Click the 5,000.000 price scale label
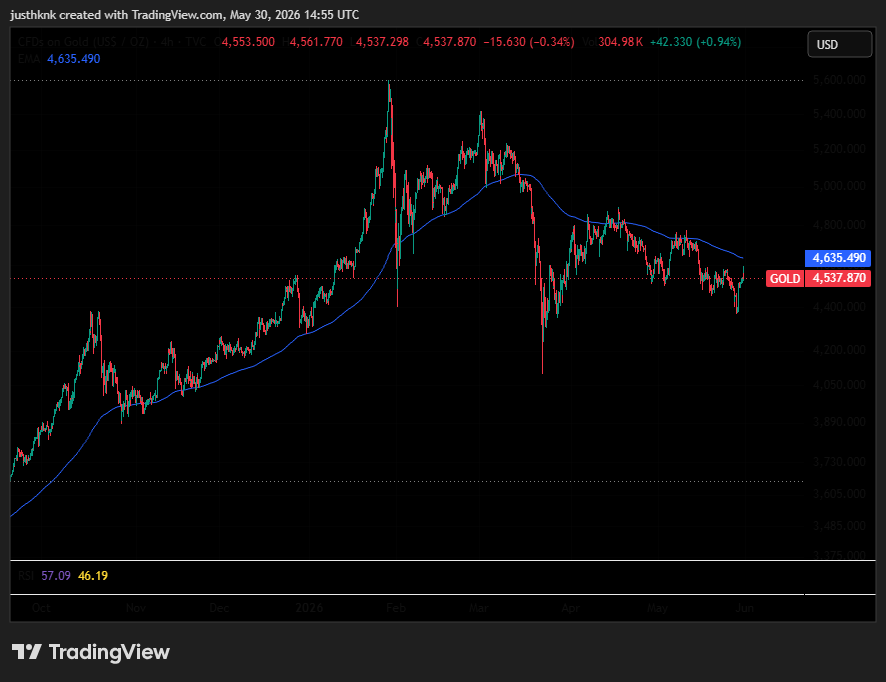The height and width of the screenshot is (682, 886). [839, 186]
